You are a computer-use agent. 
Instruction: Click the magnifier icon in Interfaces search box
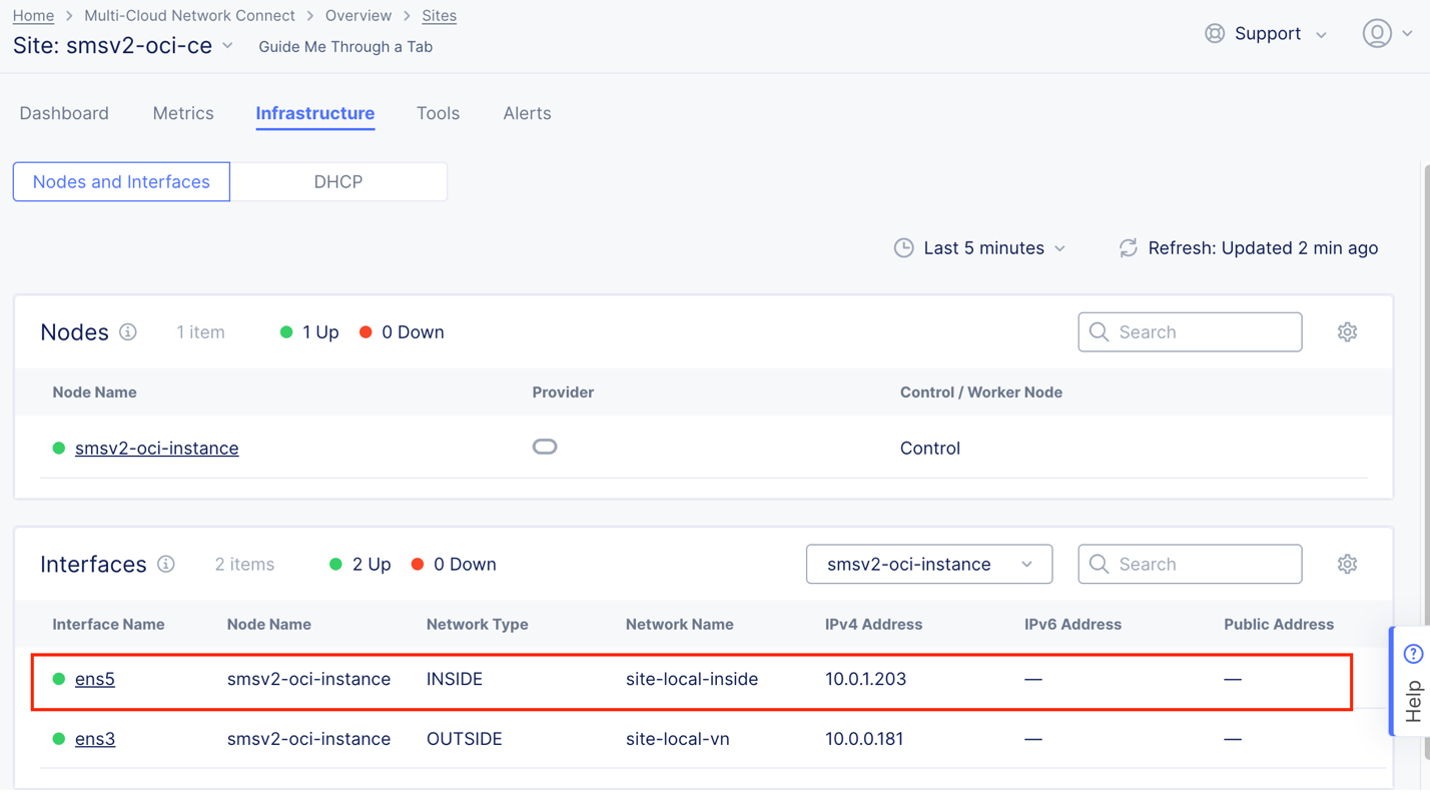point(1098,564)
